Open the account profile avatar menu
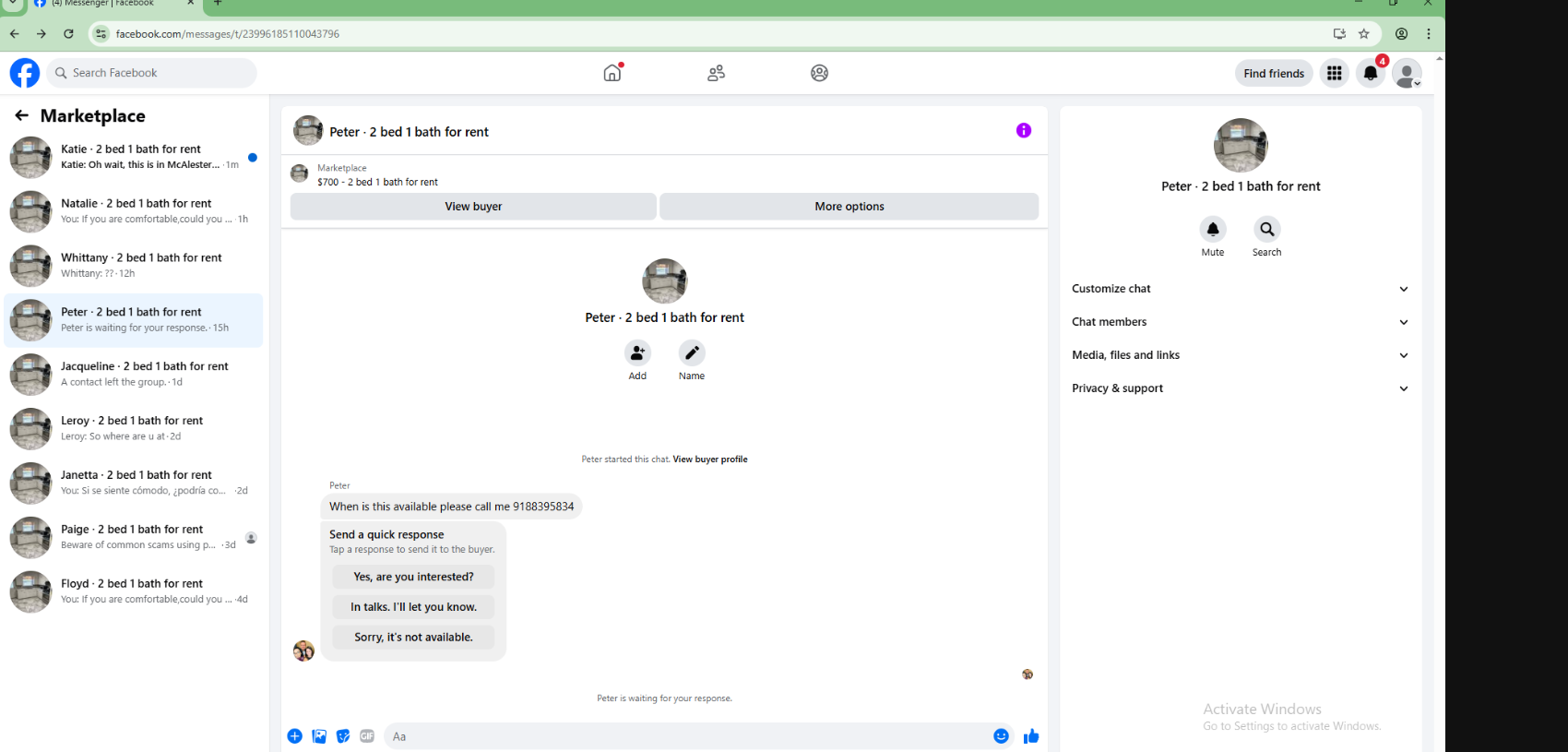This screenshot has width=1568, height=752. (x=1407, y=74)
